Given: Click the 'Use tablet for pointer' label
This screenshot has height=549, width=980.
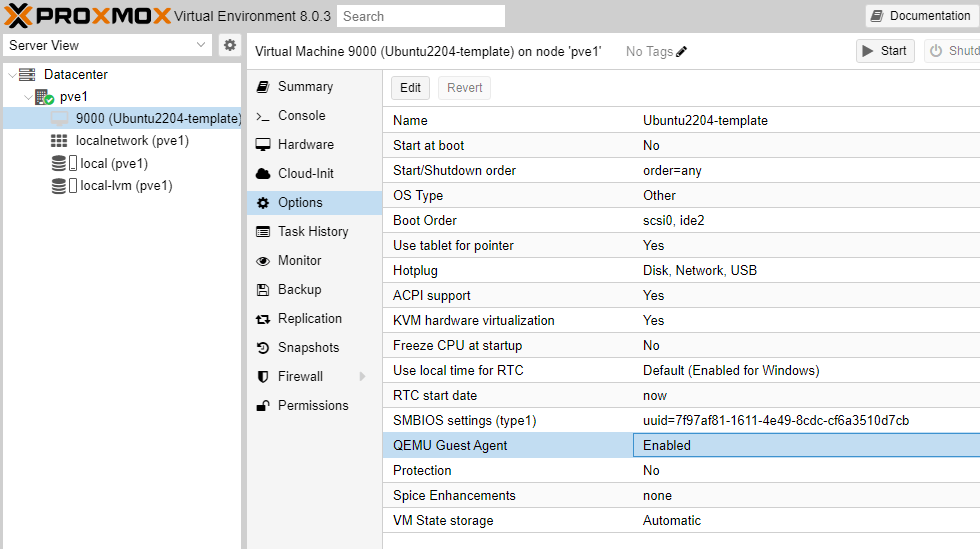Looking at the screenshot, I should (x=453, y=245).
